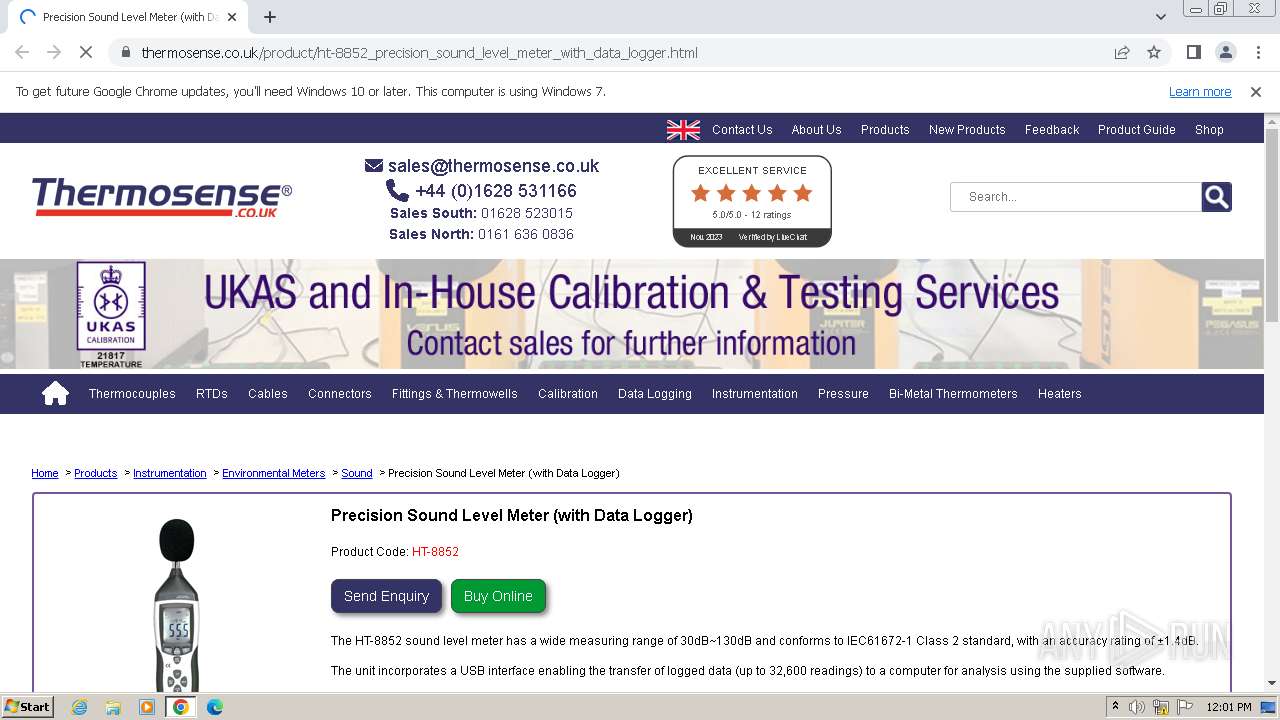The height and width of the screenshot is (720, 1280).
Task: Stop loading the page
Action: point(86,52)
